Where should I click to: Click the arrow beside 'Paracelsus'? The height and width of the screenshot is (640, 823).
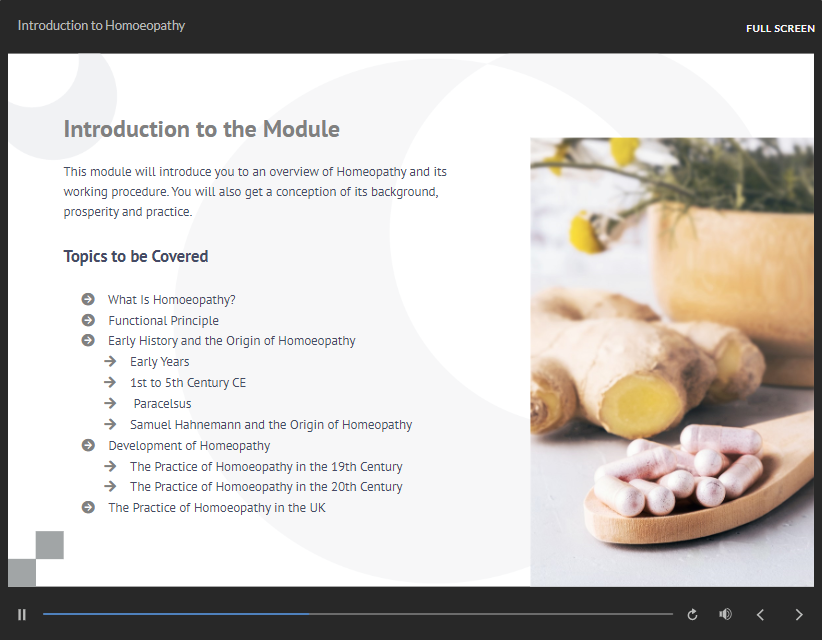[x=110, y=404]
